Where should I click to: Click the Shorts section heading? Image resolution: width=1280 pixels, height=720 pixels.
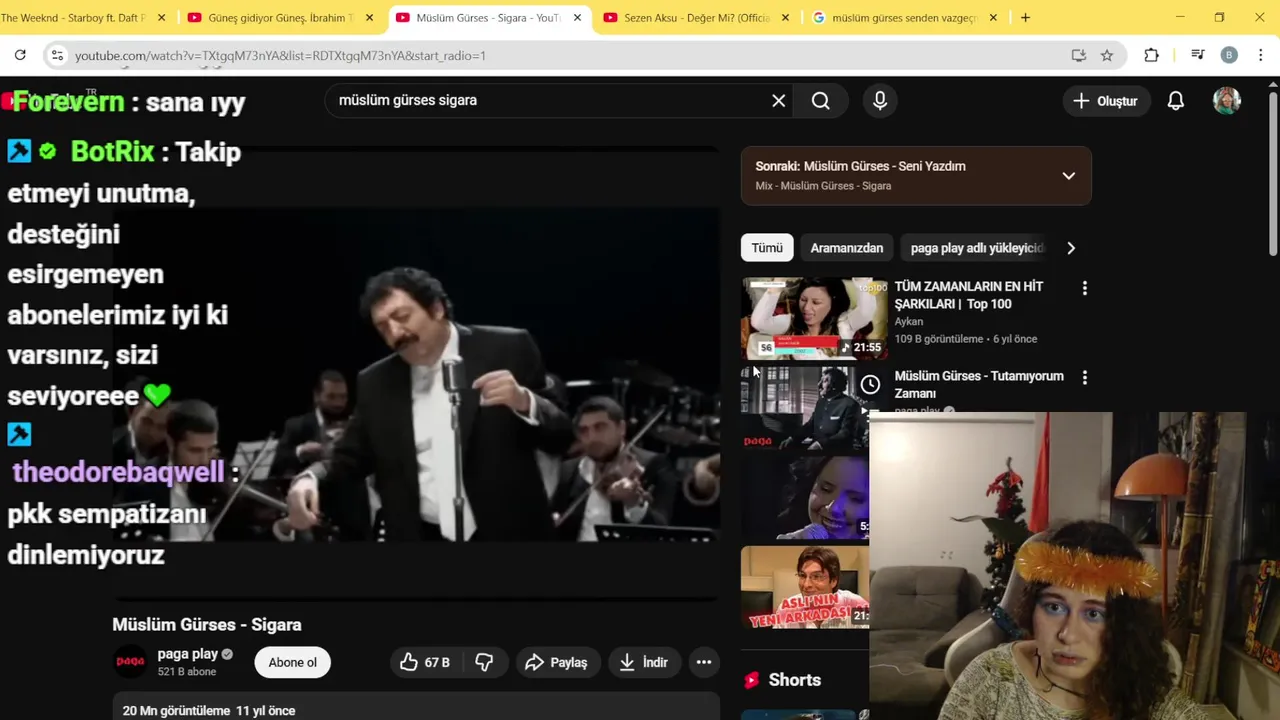(795, 680)
